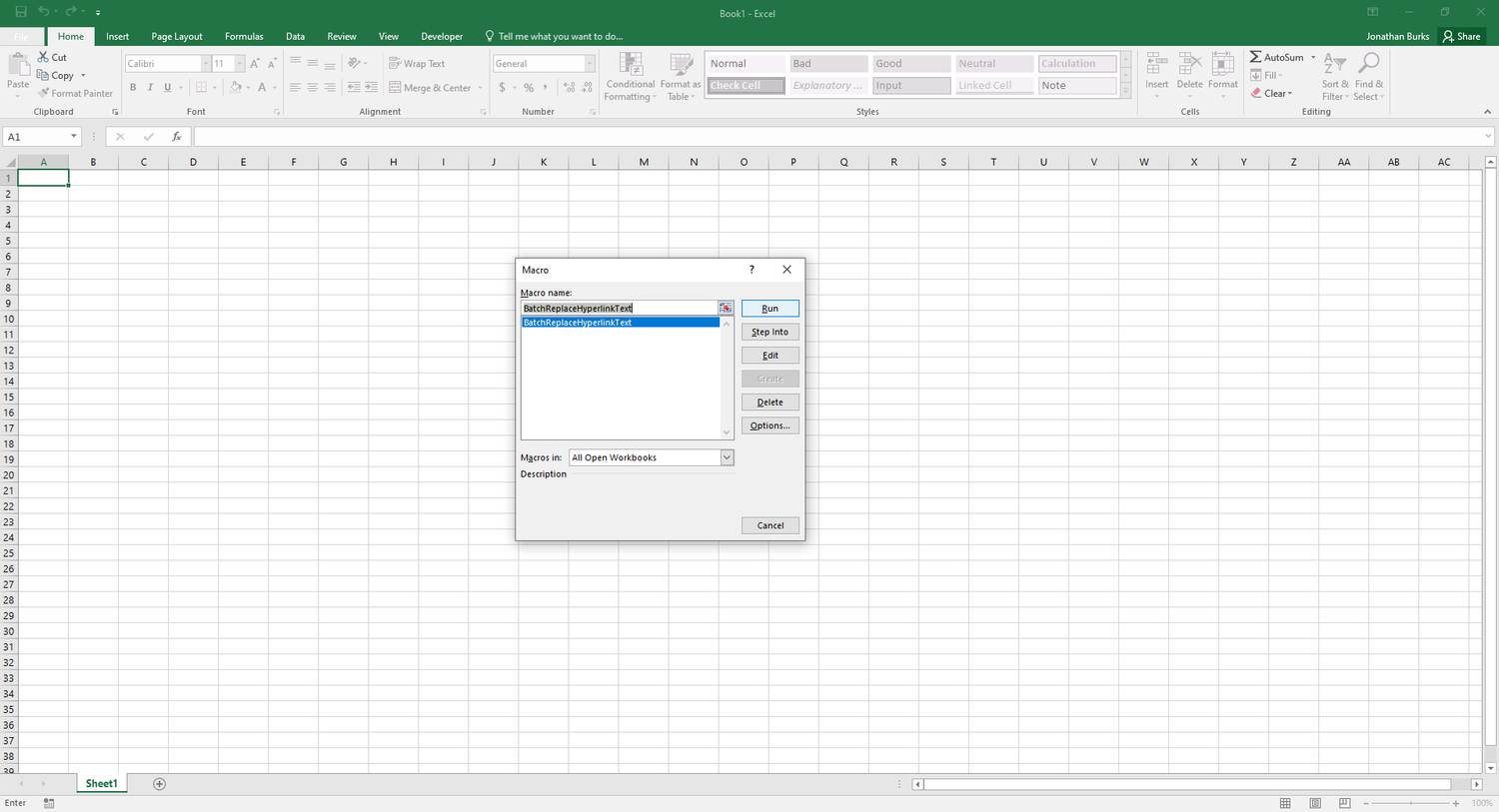The width and height of the screenshot is (1499, 812).
Task: Click the zoom slider in status bar
Action: pos(1410,803)
